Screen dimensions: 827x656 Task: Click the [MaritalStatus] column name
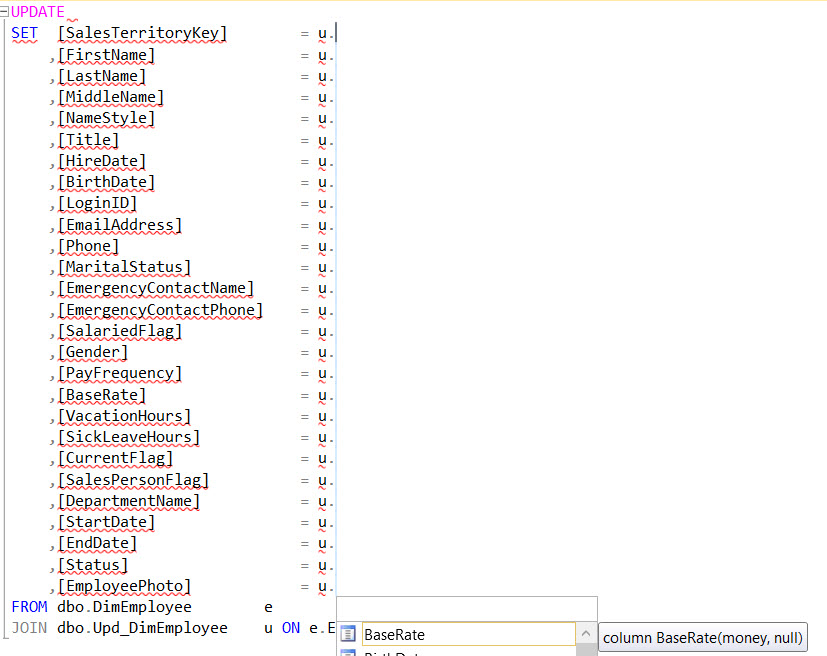click(x=124, y=267)
